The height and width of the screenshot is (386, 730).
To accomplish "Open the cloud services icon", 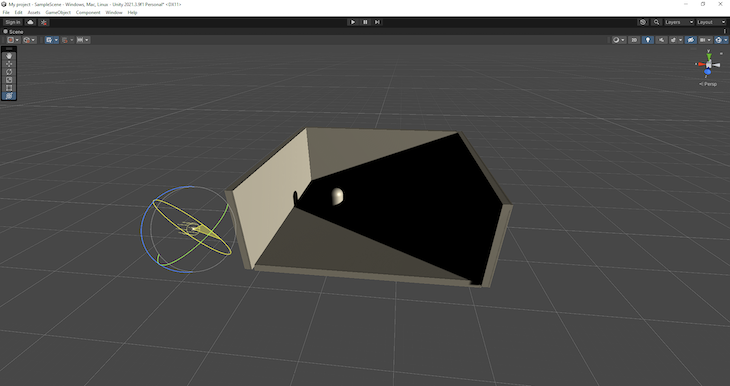I will point(31,22).
